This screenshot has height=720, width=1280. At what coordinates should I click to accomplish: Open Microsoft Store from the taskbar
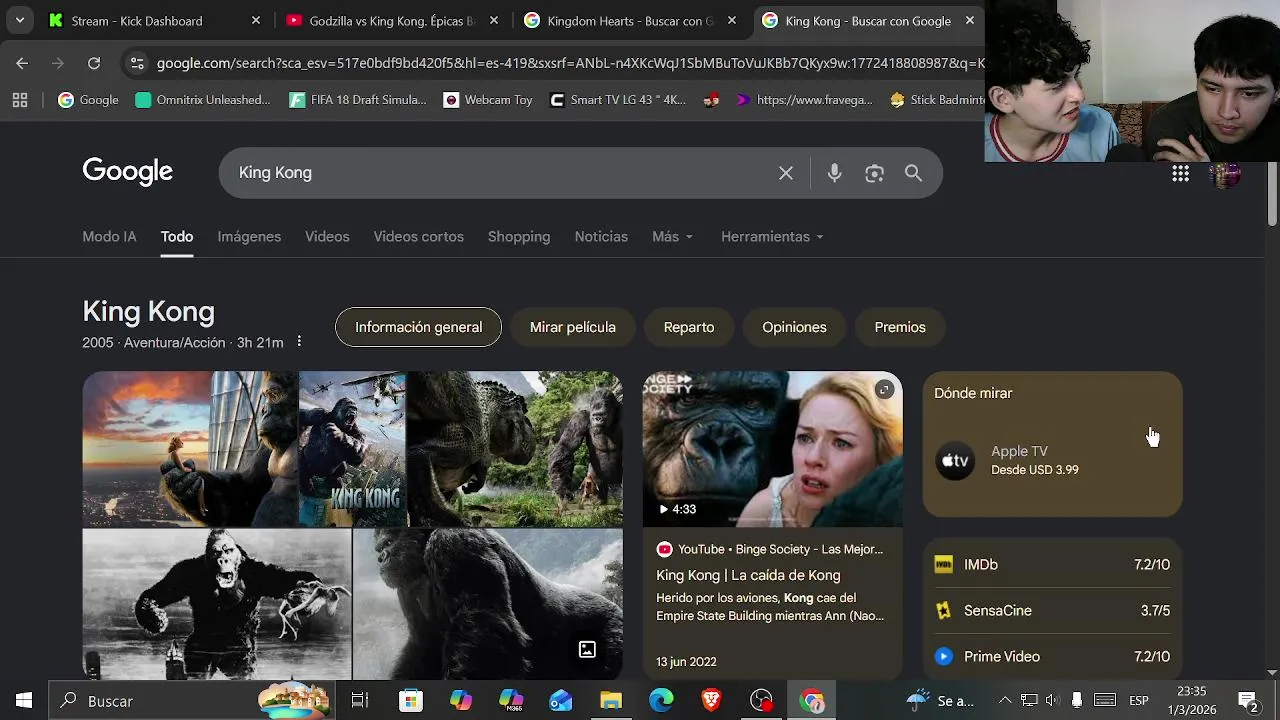pos(410,701)
